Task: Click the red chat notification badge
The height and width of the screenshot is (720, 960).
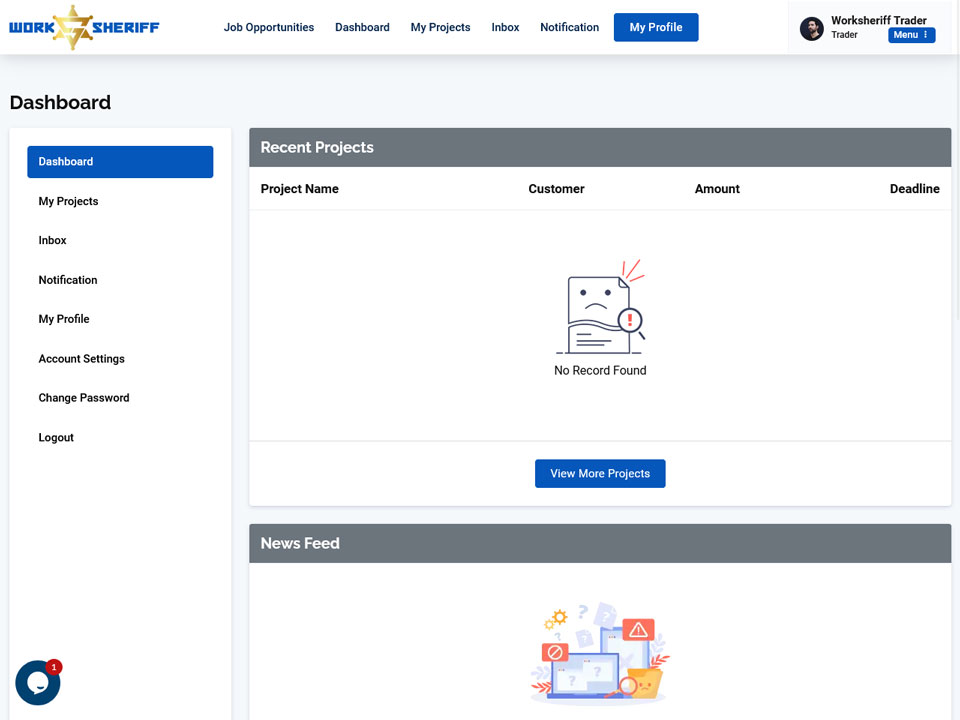Action: (x=54, y=667)
